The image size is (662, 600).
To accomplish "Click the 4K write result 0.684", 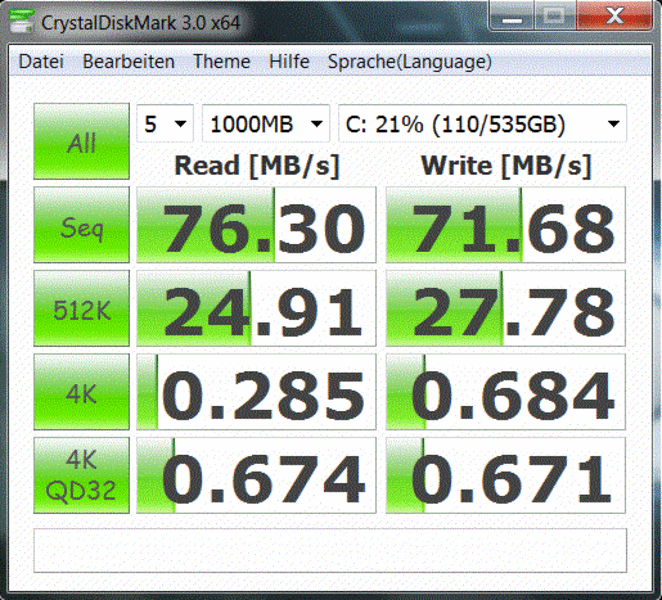I will pyautogui.click(x=506, y=392).
